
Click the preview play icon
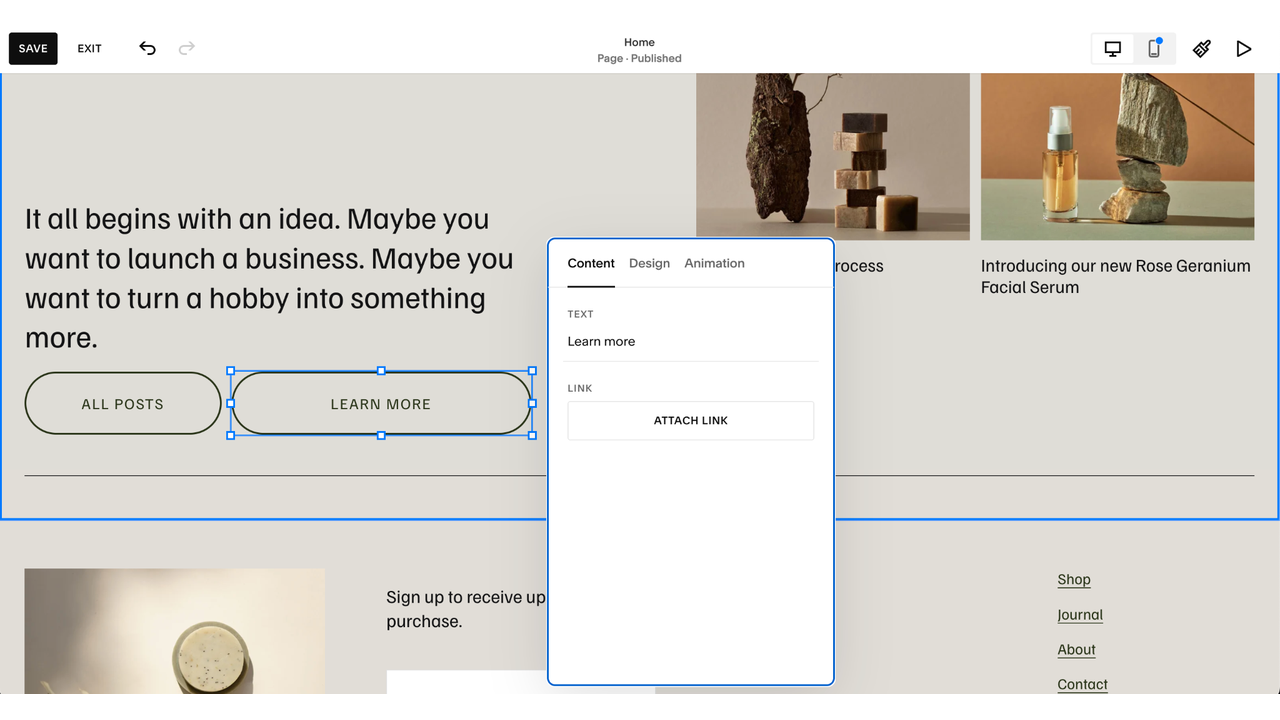[x=1243, y=48]
